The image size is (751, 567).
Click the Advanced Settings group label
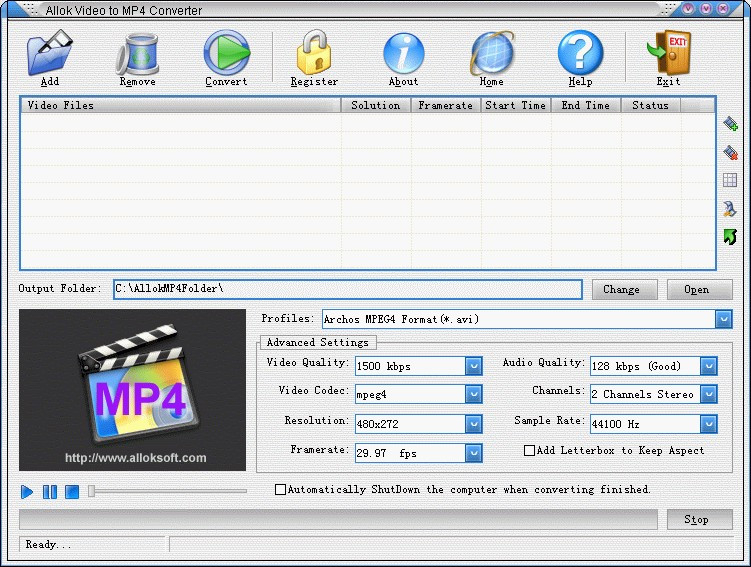318,342
